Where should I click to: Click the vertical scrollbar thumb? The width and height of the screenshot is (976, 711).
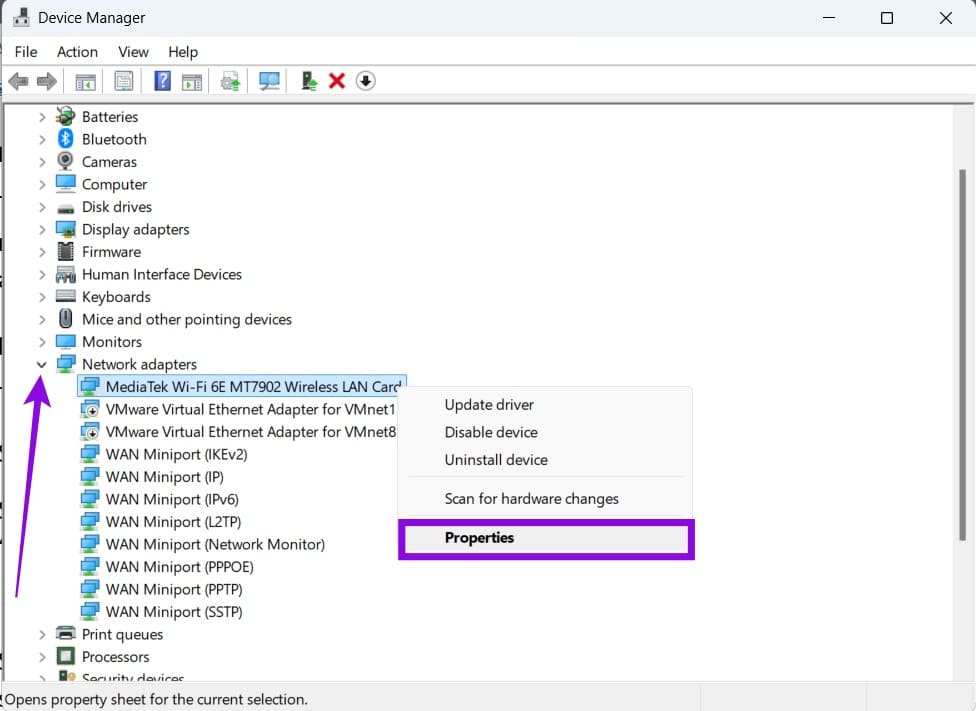[962, 355]
